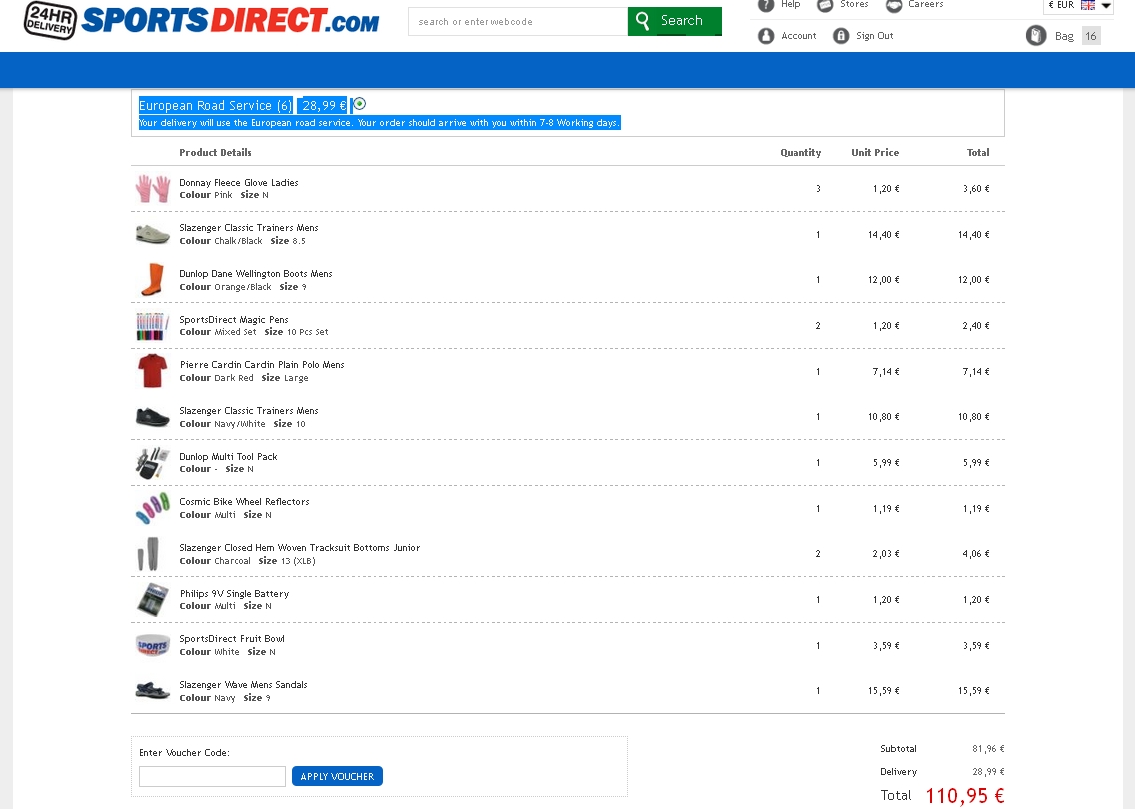This screenshot has height=809, width=1135.
Task: Click the Subtotal value 81,96 €
Action: pos(988,749)
